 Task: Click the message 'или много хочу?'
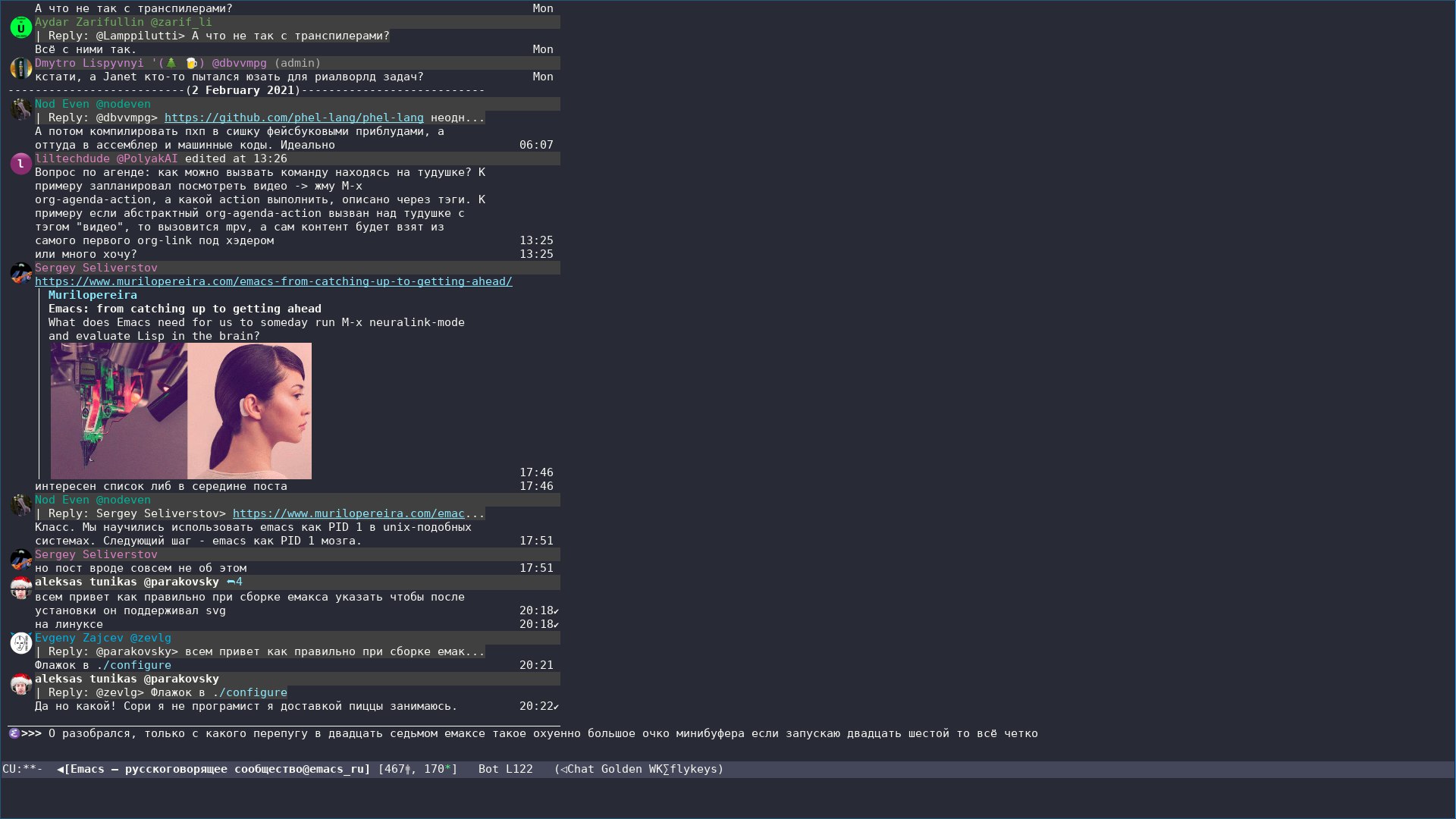click(x=86, y=254)
